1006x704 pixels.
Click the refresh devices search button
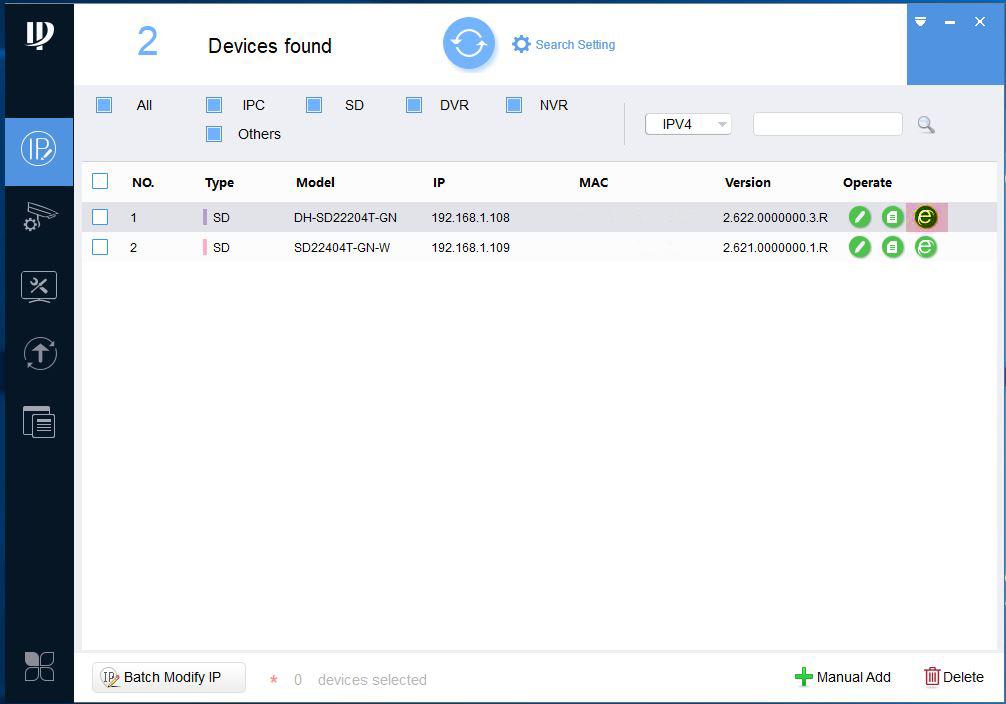[468, 44]
